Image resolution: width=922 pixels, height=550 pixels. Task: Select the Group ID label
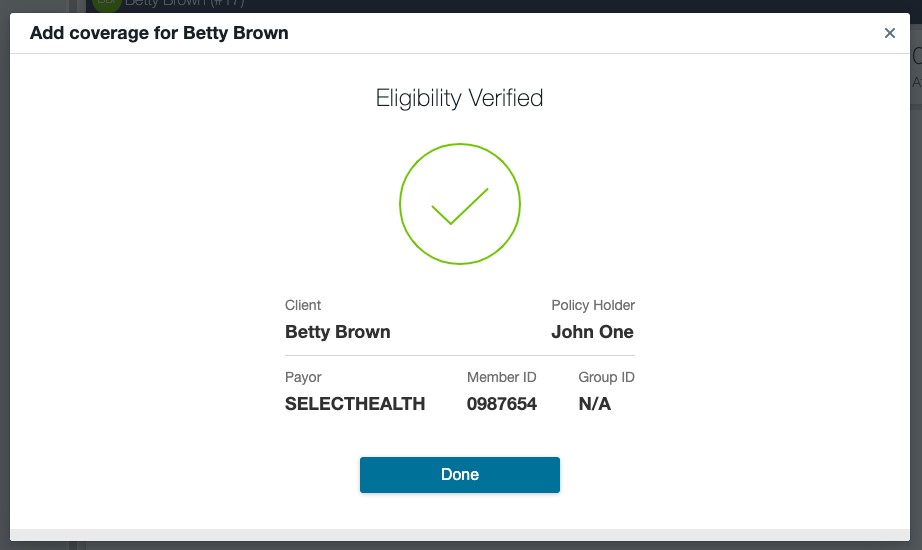tap(606, 377)
